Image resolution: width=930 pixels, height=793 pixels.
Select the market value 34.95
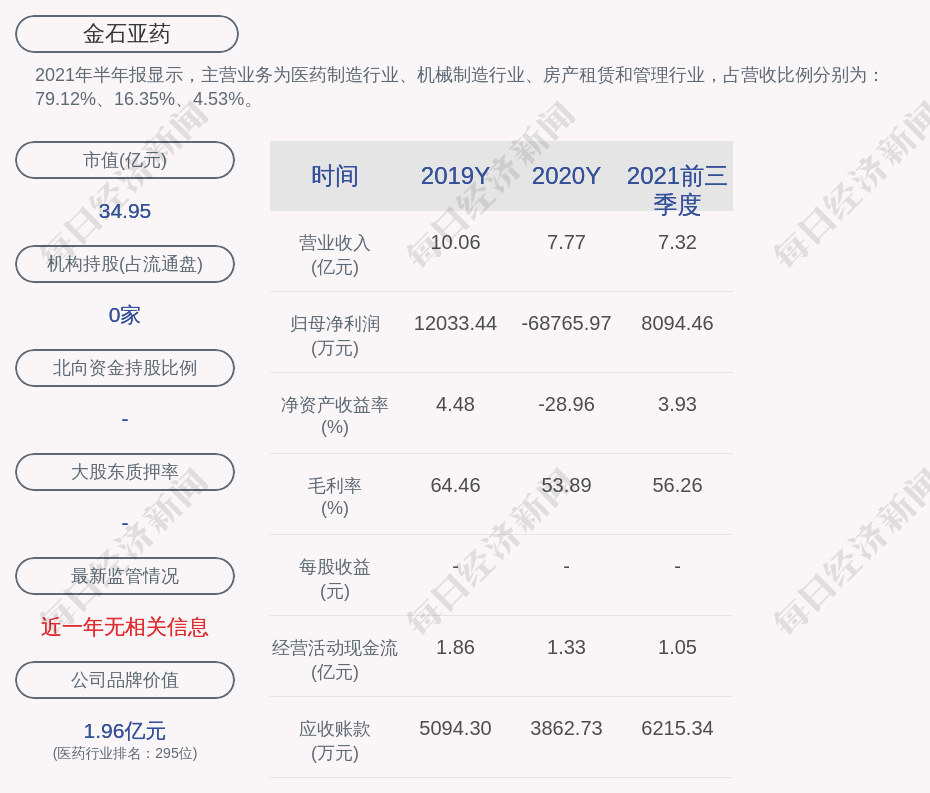pyautogui.click(x=124, y=211)
